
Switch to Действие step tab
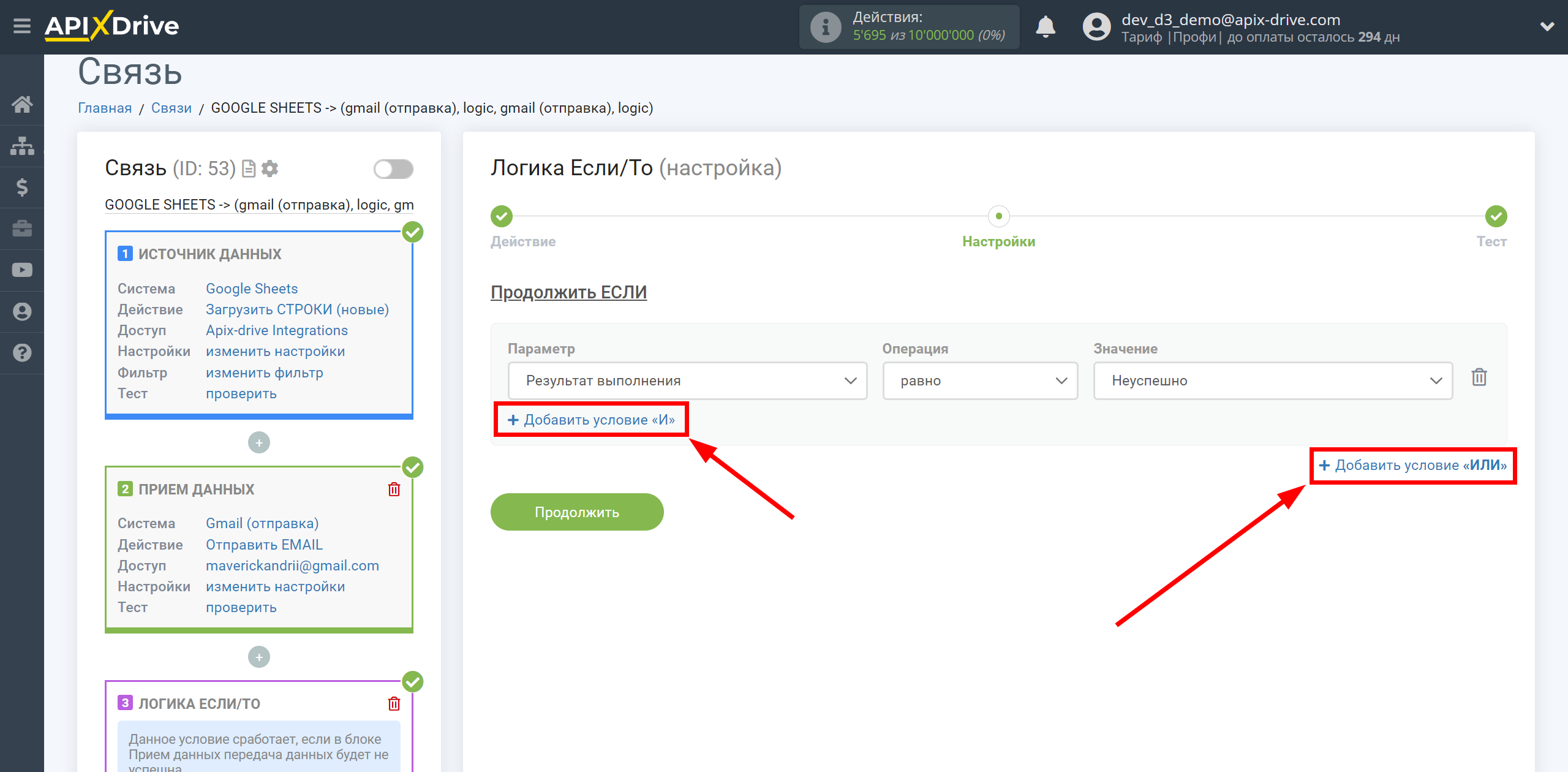click(x=523, y=241)
